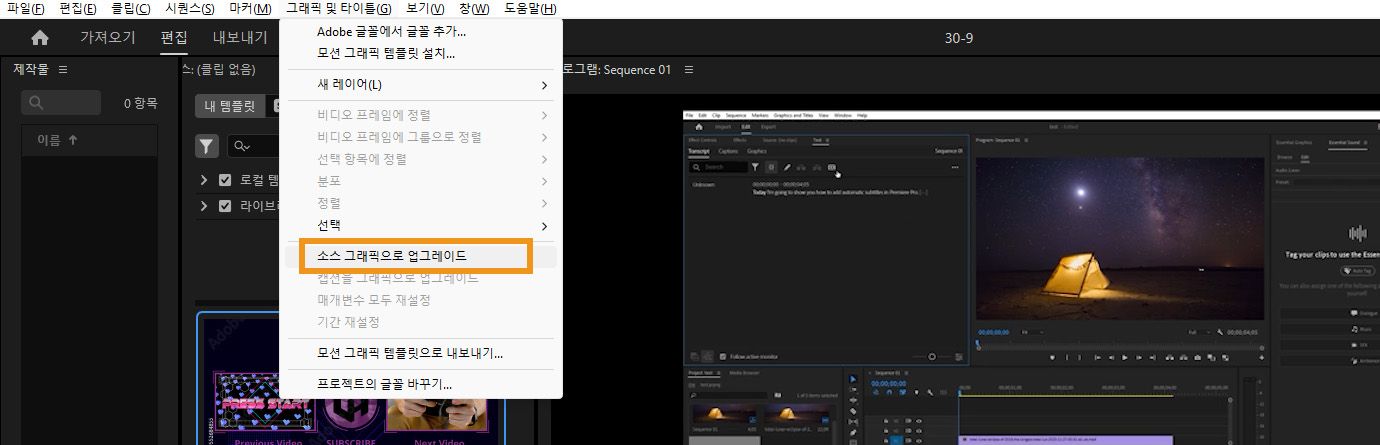
Task: Click the template filter funnel icon
Action: click(206, 146)
